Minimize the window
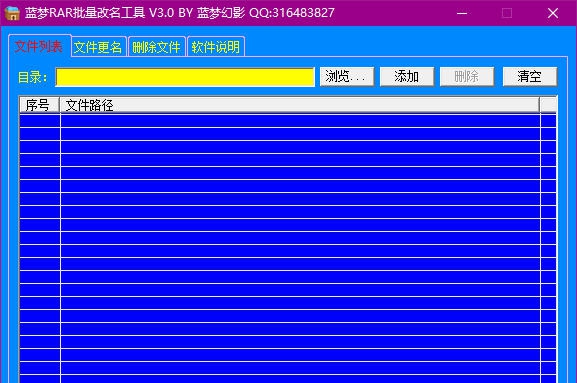 462,13
